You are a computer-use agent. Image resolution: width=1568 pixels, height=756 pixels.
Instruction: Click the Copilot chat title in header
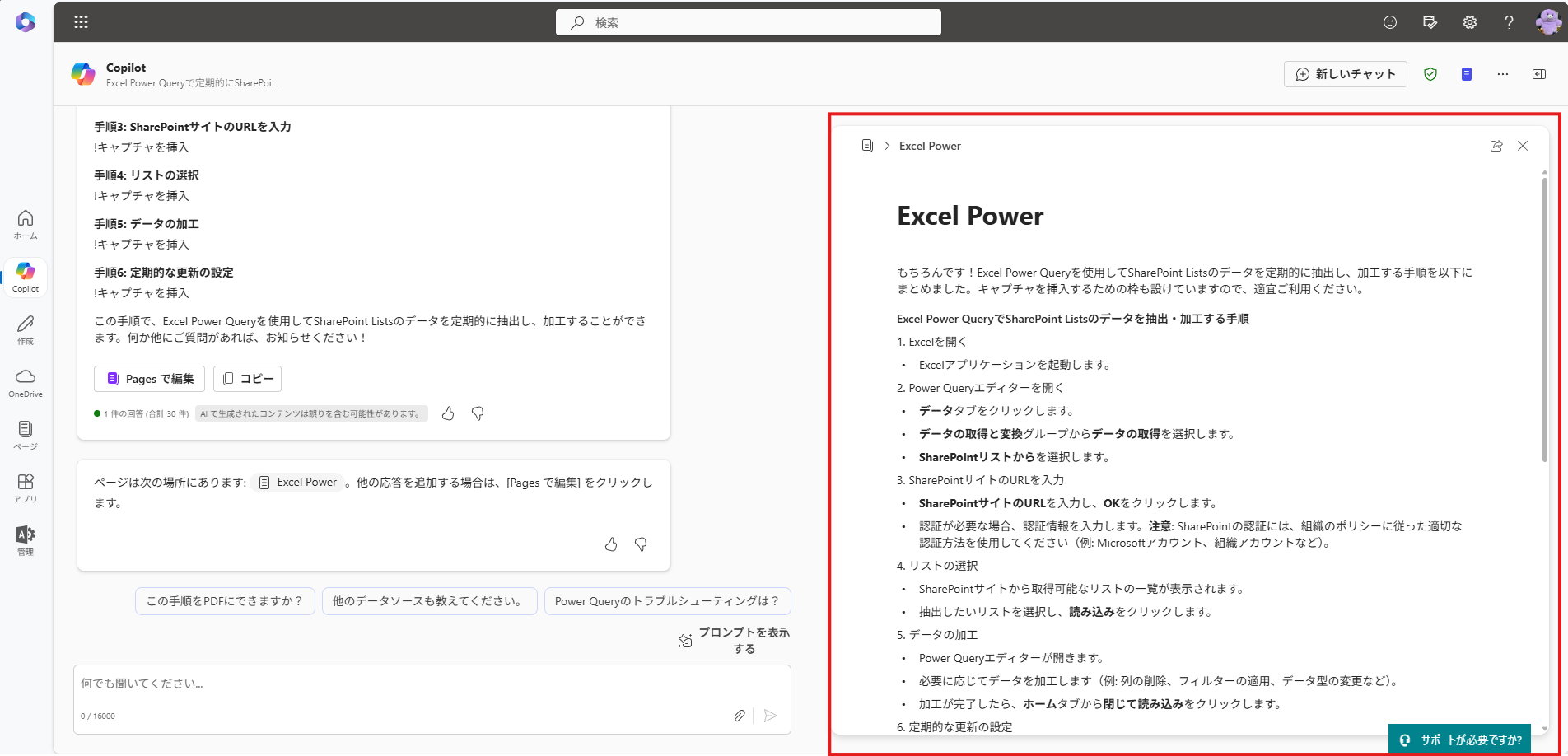(x=126, y=68)
